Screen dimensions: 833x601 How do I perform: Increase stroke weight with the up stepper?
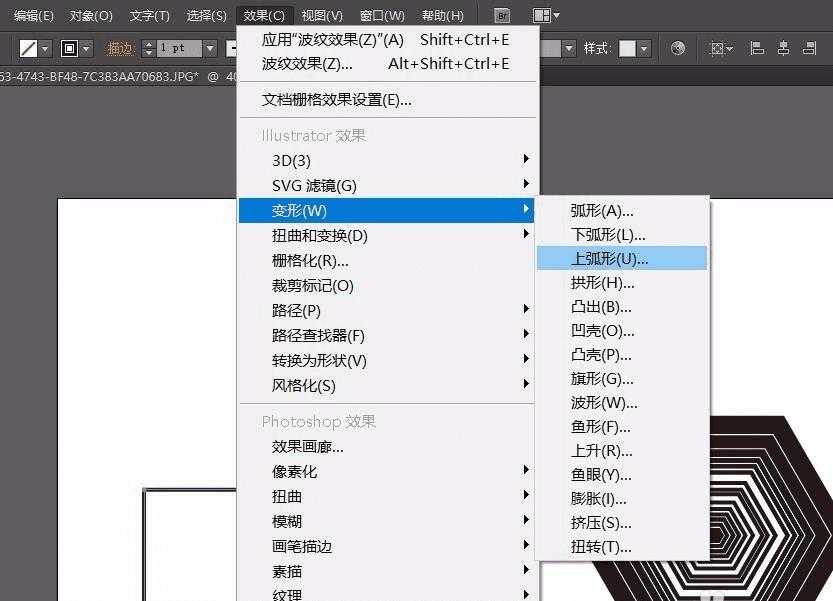(x=149, y=42)
